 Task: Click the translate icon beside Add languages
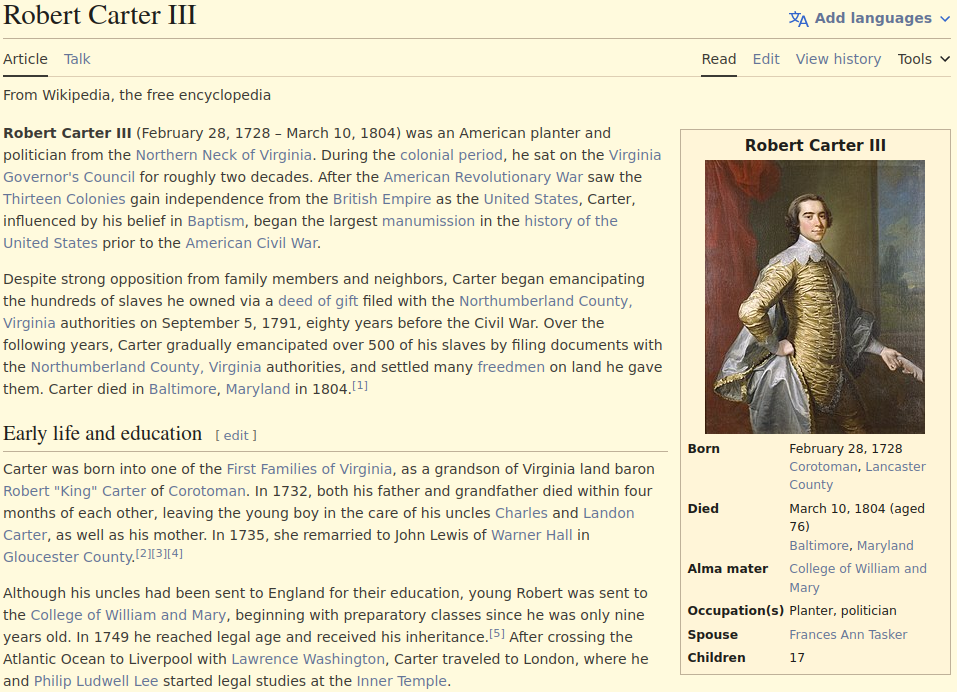point(798,19)
